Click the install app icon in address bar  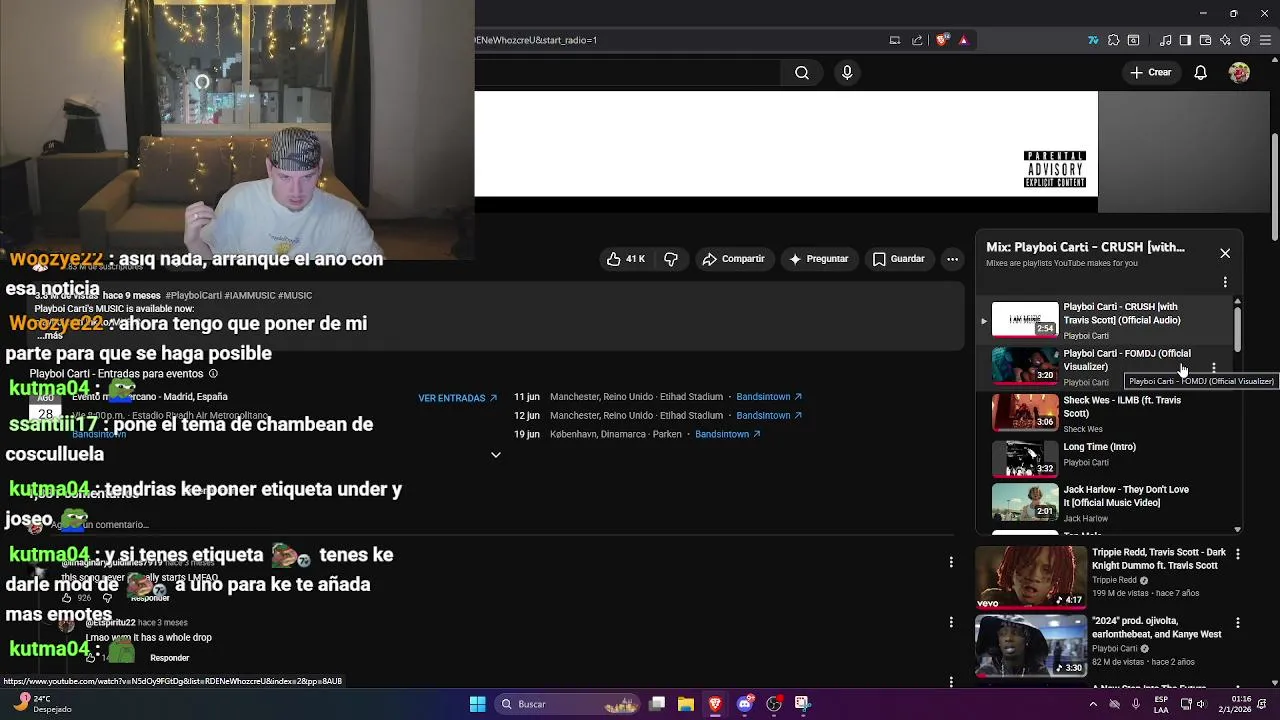point(895,40)
